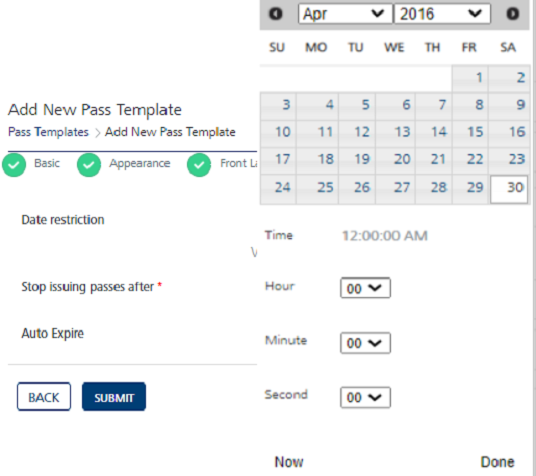Click the Basic step checkmark icon

point(14,165)
